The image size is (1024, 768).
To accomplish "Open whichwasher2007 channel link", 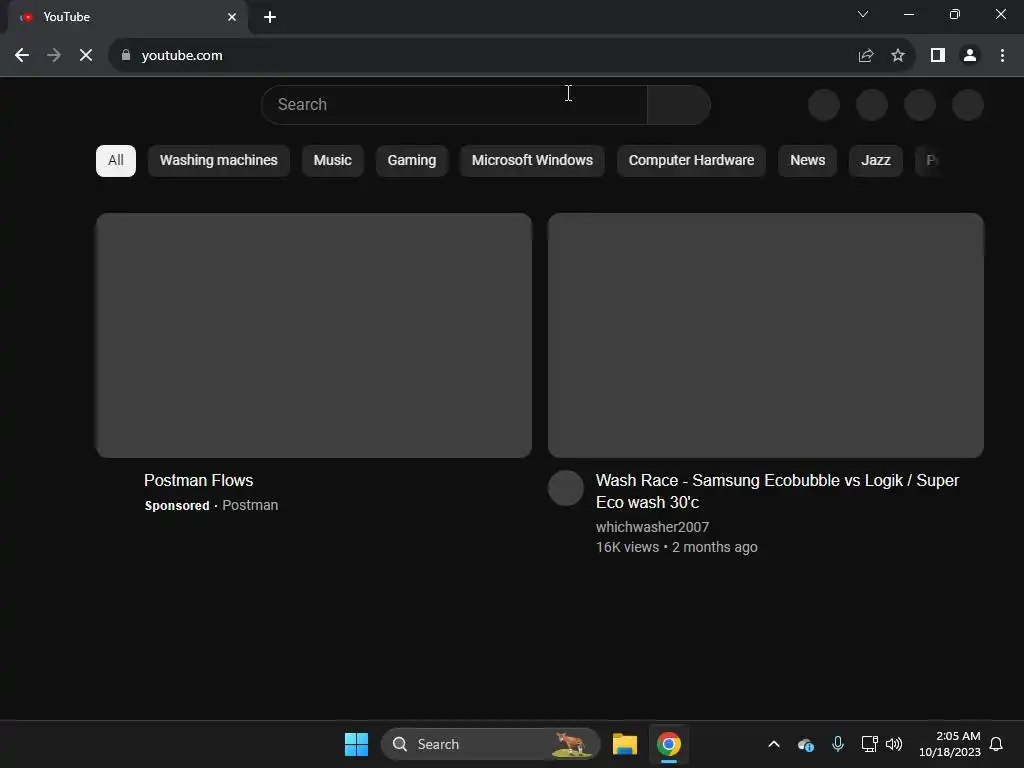I will coord(652,527).
